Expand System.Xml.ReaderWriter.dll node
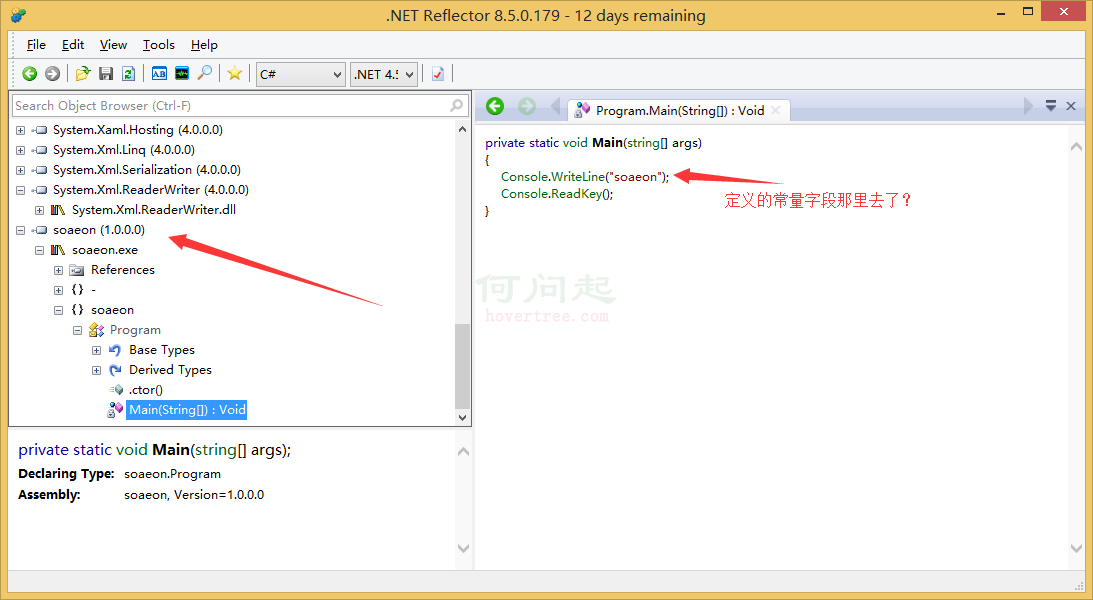This screenshot has height=600, width=1093. 40,210
